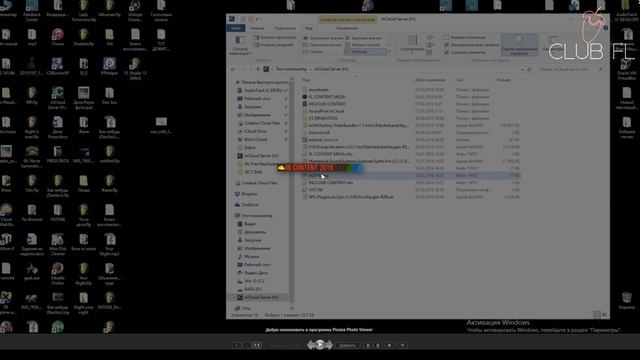
Task: Select the CDBurnerXP desktop icon
Action: [x=58, y=66]
